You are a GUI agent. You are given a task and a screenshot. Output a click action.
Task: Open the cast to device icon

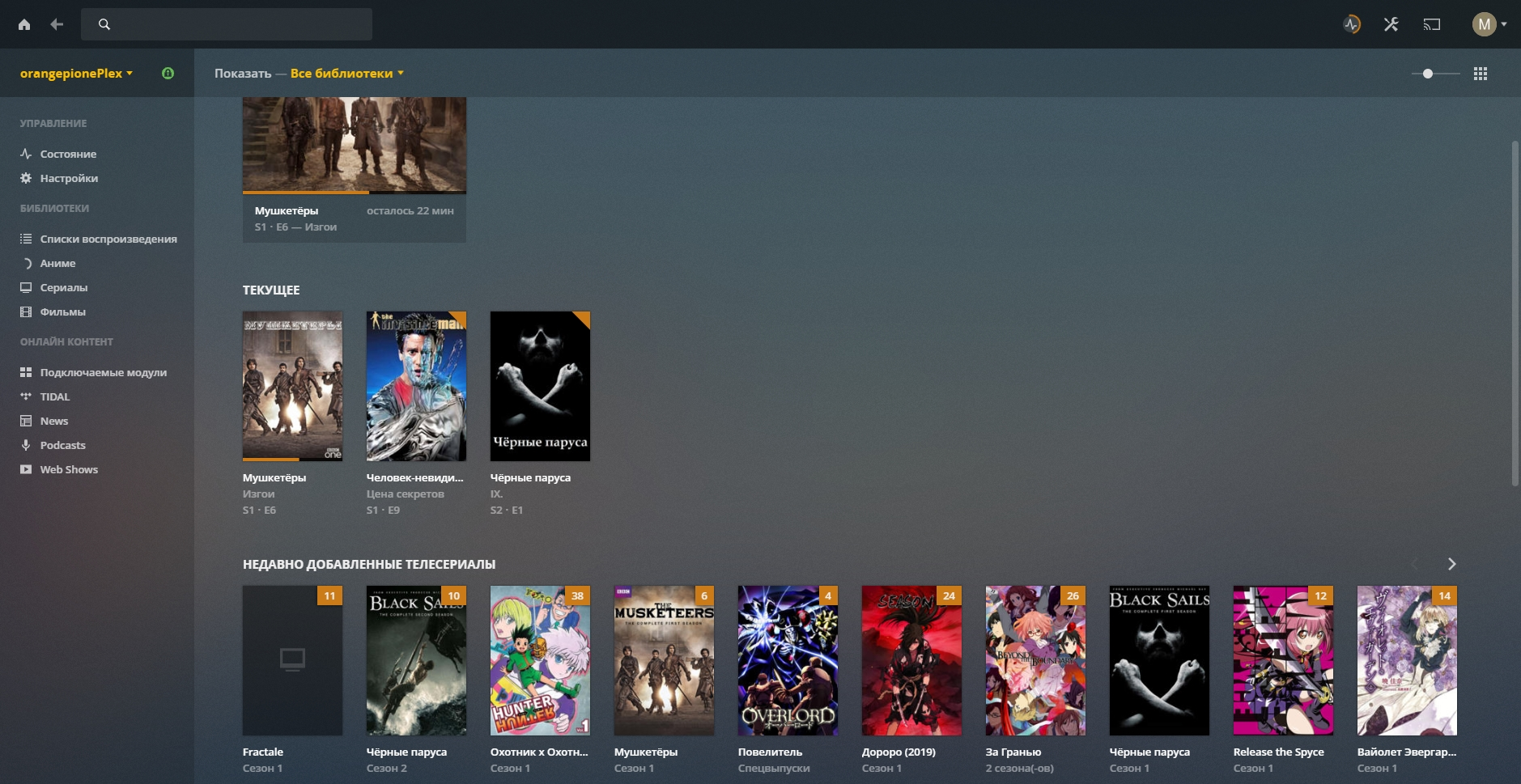pyautogui.click(x=1432, y=24)
